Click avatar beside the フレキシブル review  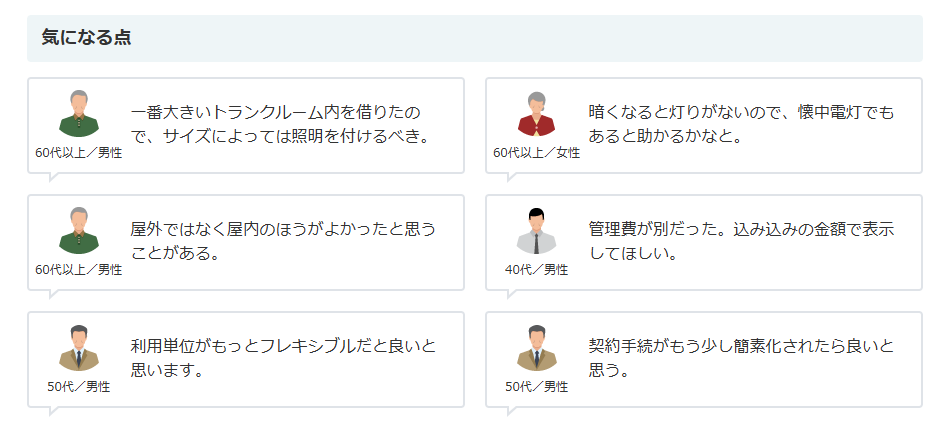pyautogui.click(x=79, y=348)
